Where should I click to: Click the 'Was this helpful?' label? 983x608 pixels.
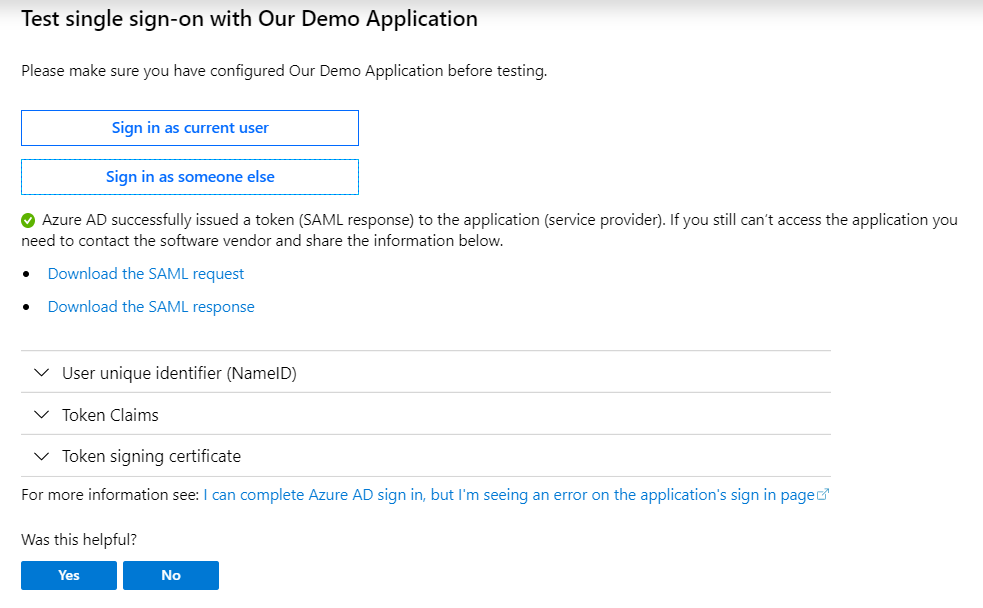click(x=79, y=540)
